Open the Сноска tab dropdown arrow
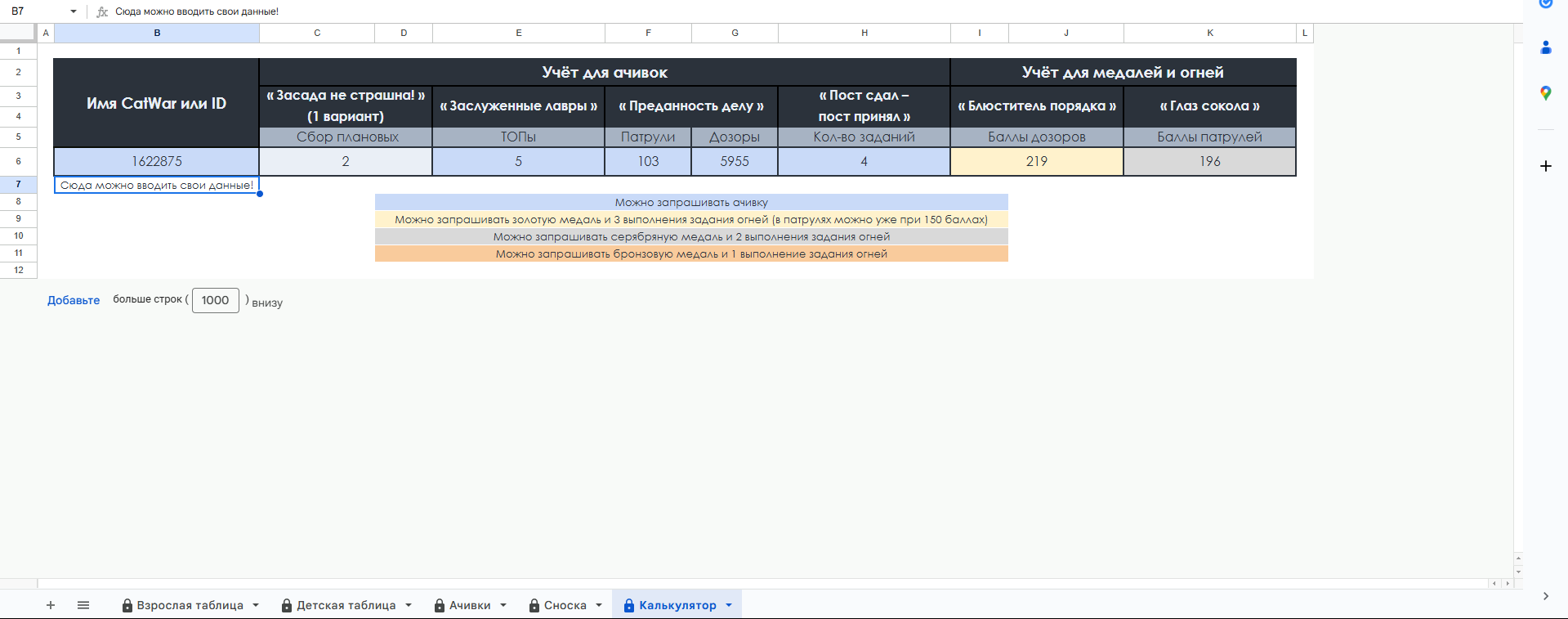1568x619 pixels. coord(599,605)
